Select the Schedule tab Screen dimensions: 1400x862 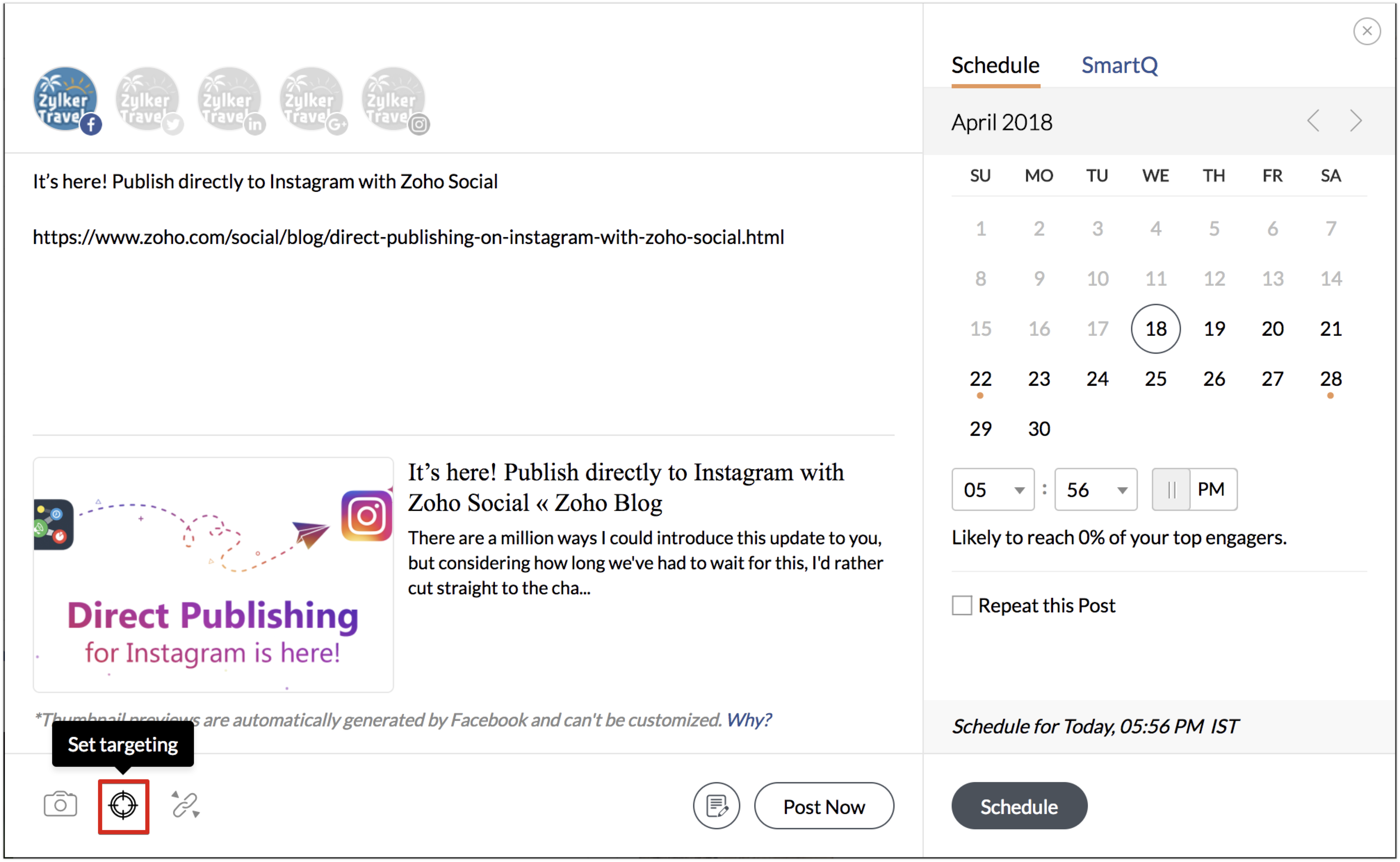[x=995, y=66]
